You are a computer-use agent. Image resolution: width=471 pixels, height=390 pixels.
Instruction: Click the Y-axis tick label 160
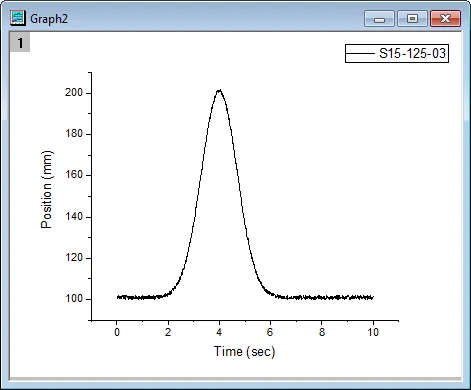[x=74, y=175]
